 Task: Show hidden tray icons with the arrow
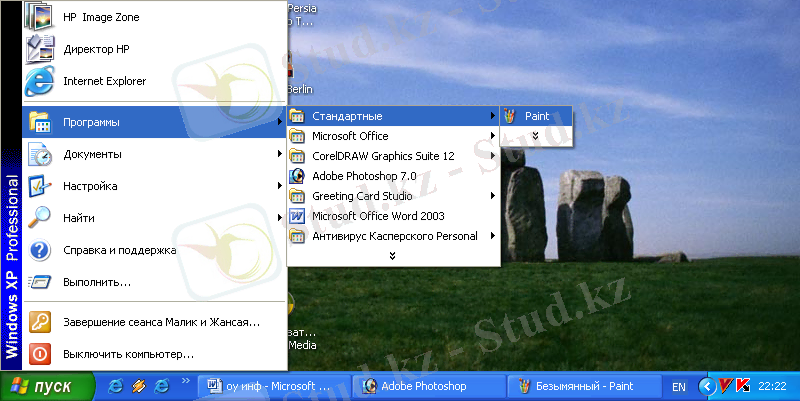tap(709, 386)
